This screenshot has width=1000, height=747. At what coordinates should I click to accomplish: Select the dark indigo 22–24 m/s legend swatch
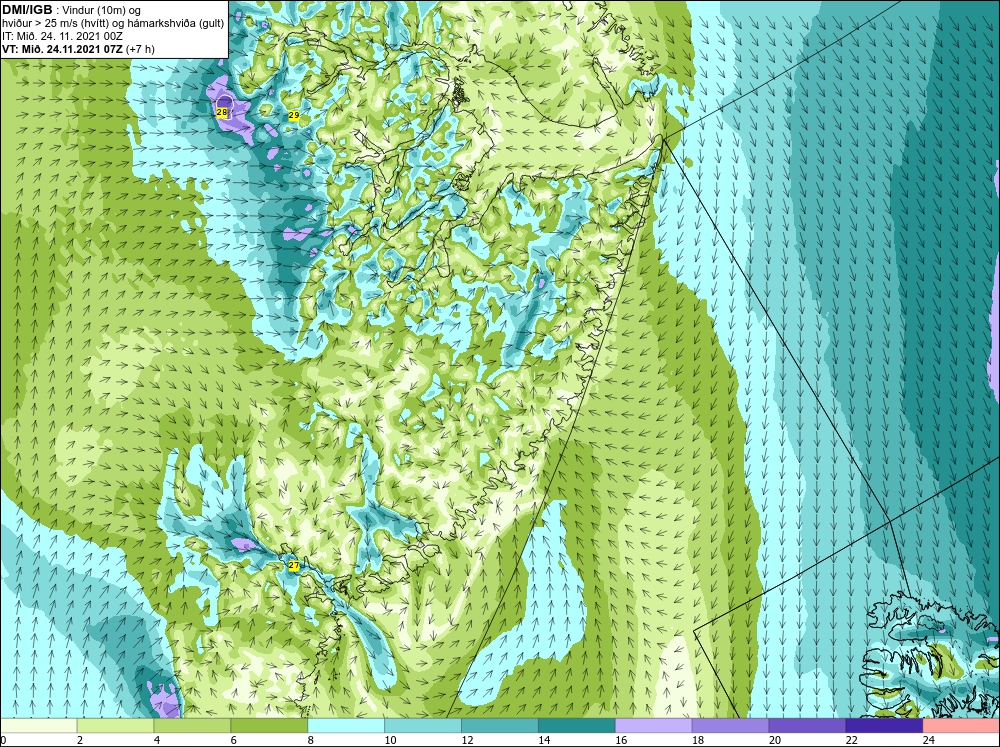click(x=884, y=725)
